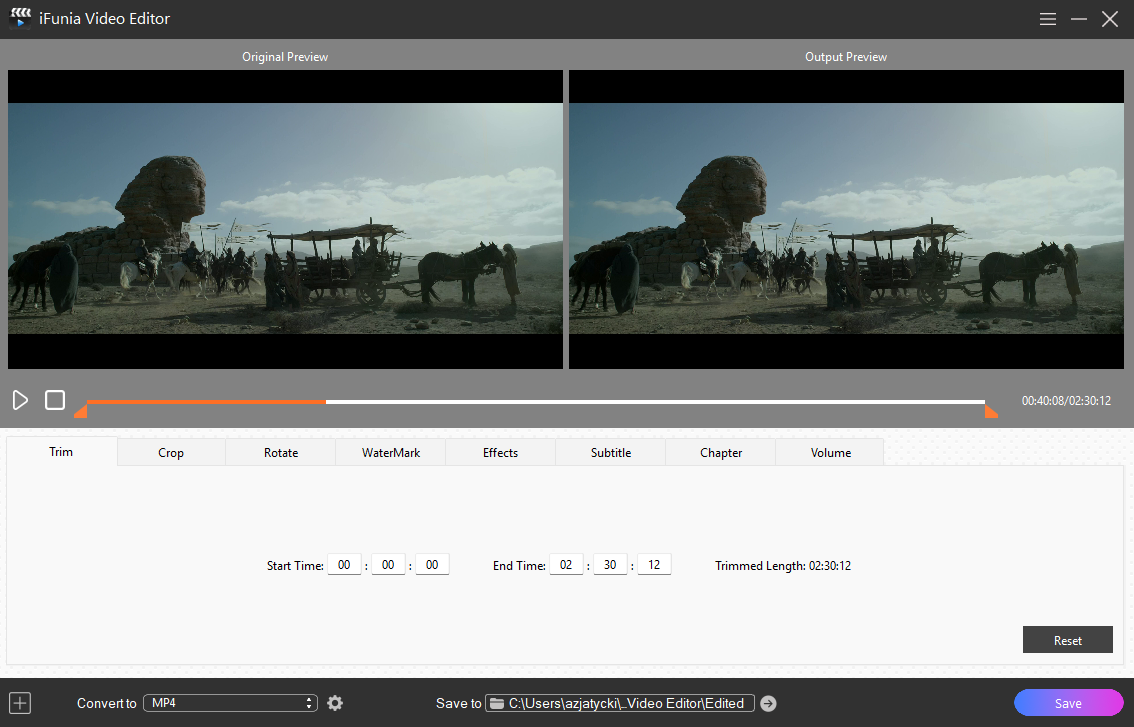1134x727 pixels.
Task: Open the WaterMark tab
Action: (x=391, y=452)
